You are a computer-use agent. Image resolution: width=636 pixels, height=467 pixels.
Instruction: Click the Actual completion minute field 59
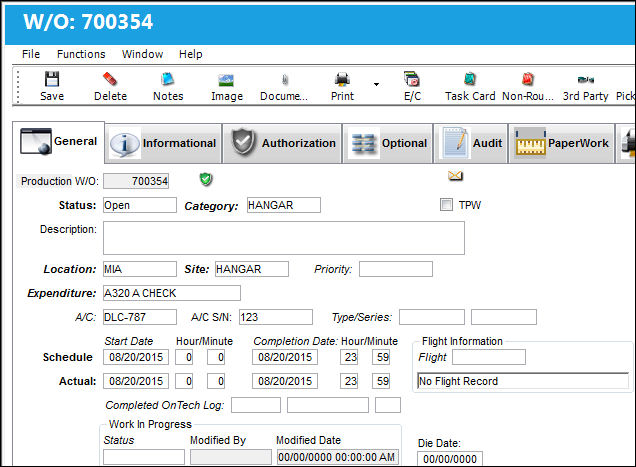tap(381, 381)
